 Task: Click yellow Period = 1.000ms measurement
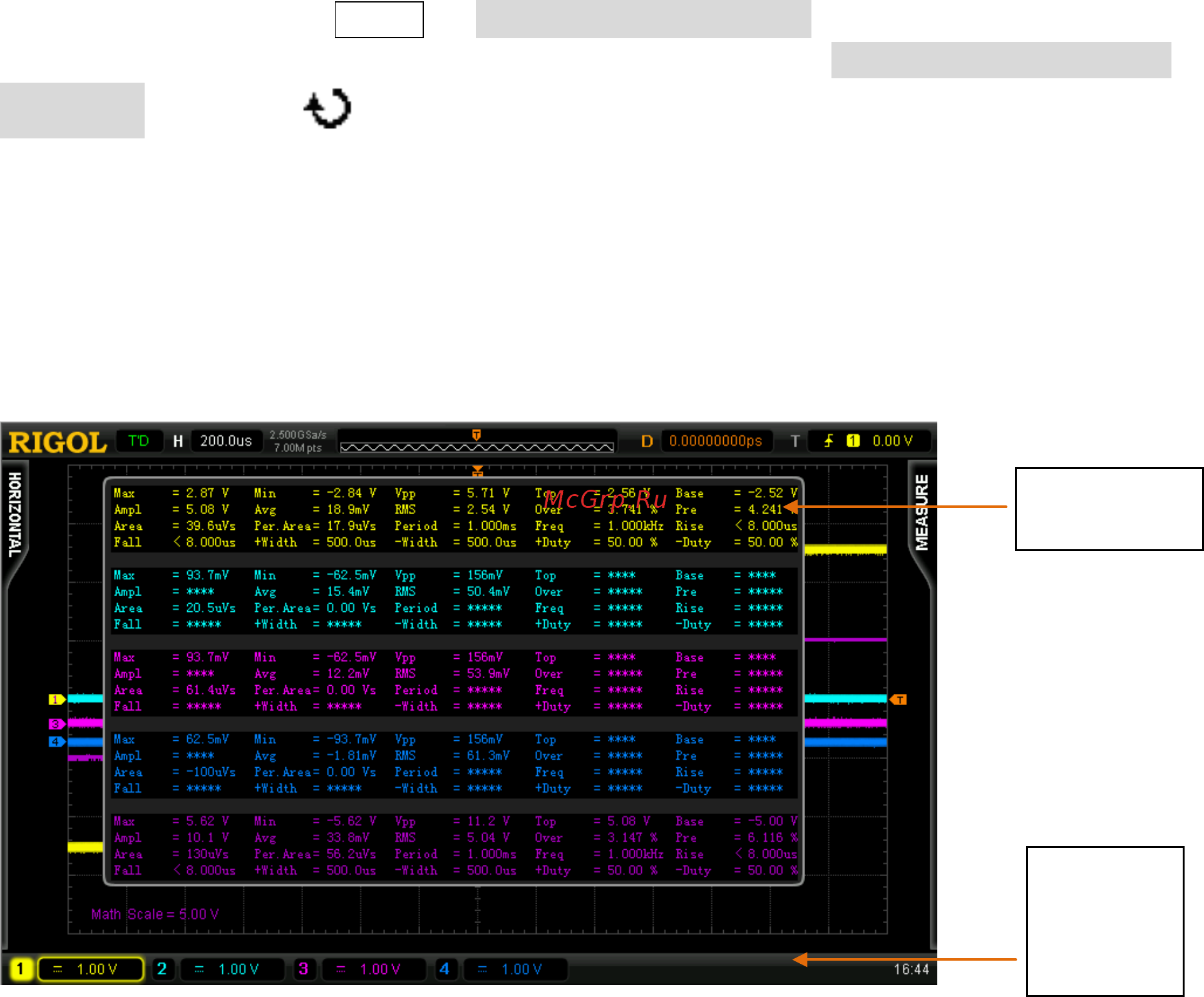[455, 526]
